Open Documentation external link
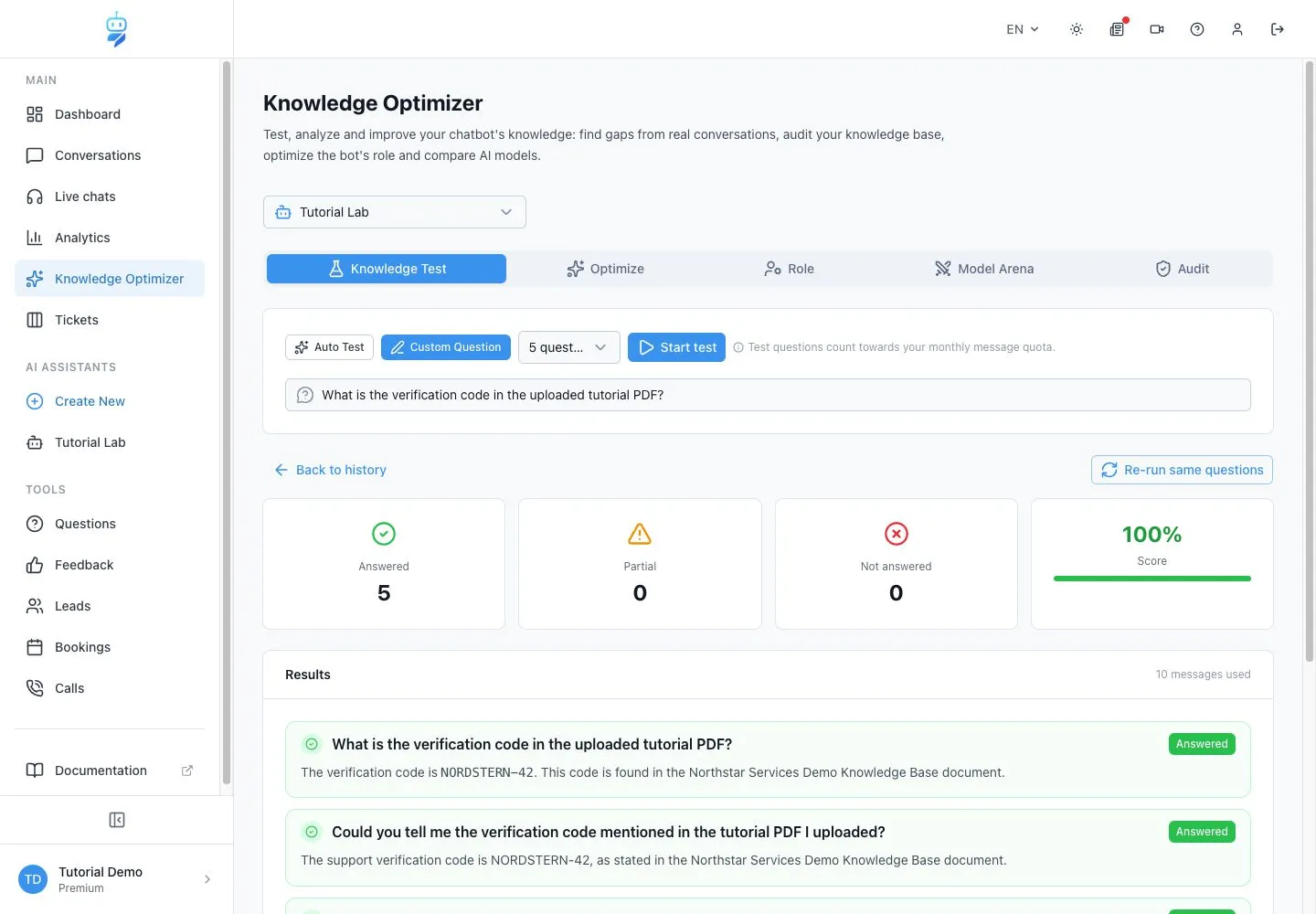The image size is (1316, 914). [110, 771]
